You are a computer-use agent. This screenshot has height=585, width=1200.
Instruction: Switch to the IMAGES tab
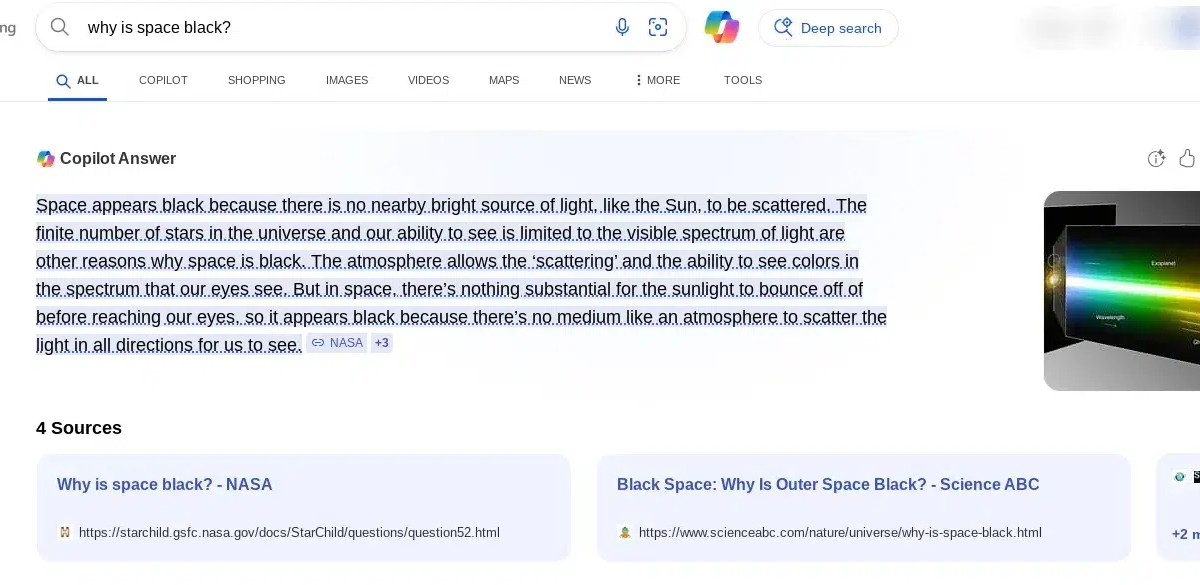347,80
